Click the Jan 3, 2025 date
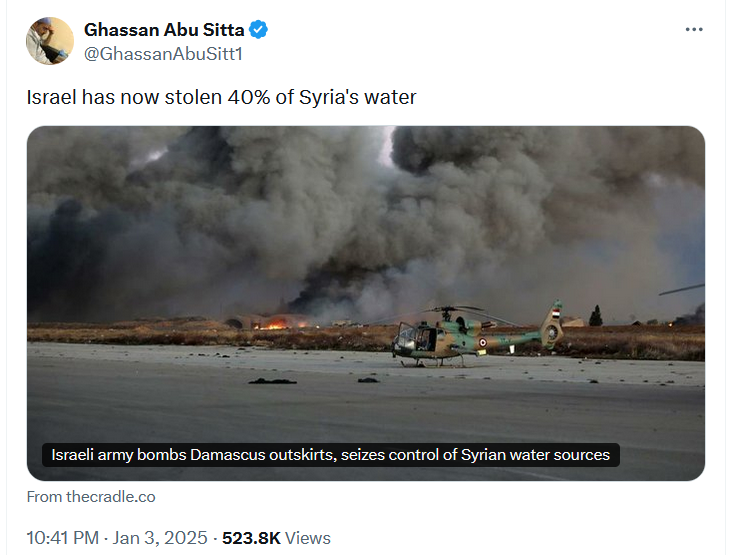729x555 pixels. tap(157, 538)
